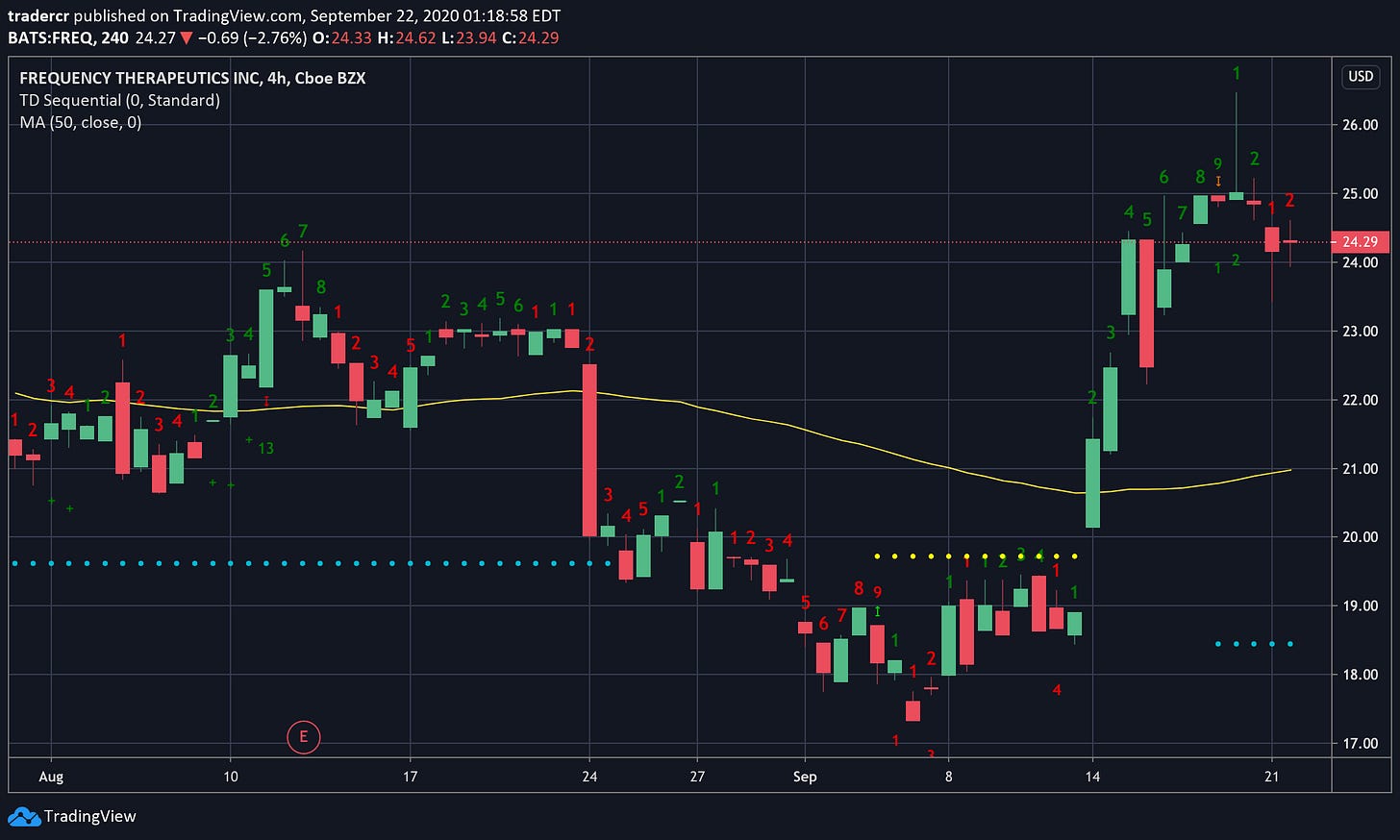Click the 10 date axis label

[230, 777]
